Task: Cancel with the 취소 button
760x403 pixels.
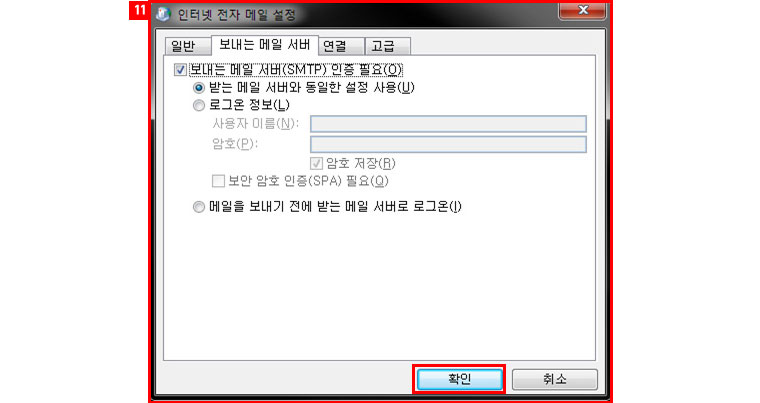Action: coord(554,379)
